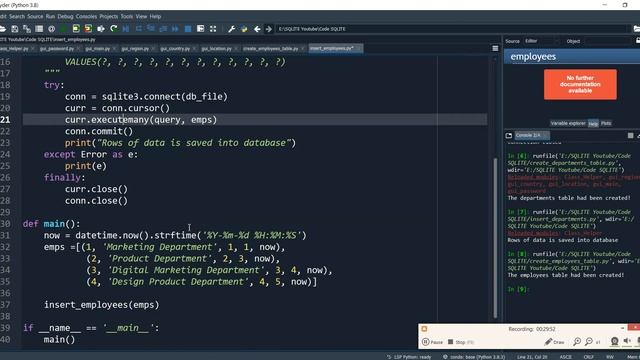The width and height of the screenshot is (640, 360).
Task: Go back with left arrow icon
Action: (x=257, y=29)
